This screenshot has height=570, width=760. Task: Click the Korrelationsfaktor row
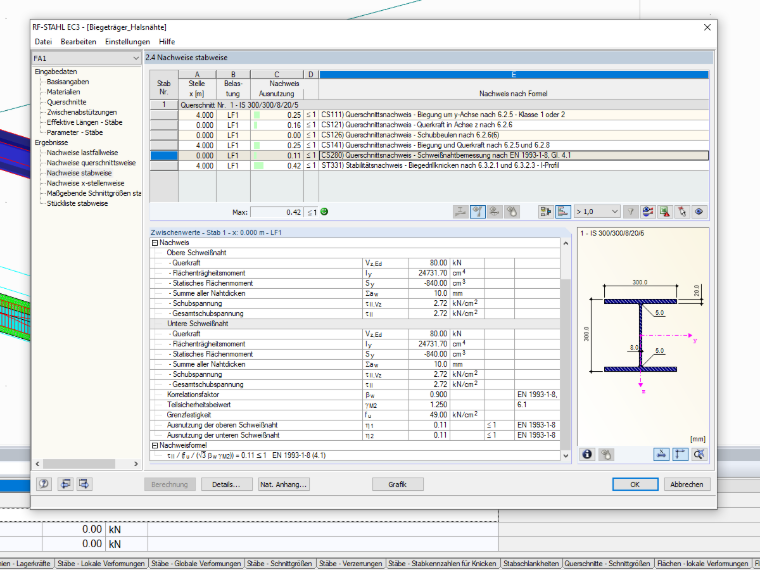click(355, 395)
